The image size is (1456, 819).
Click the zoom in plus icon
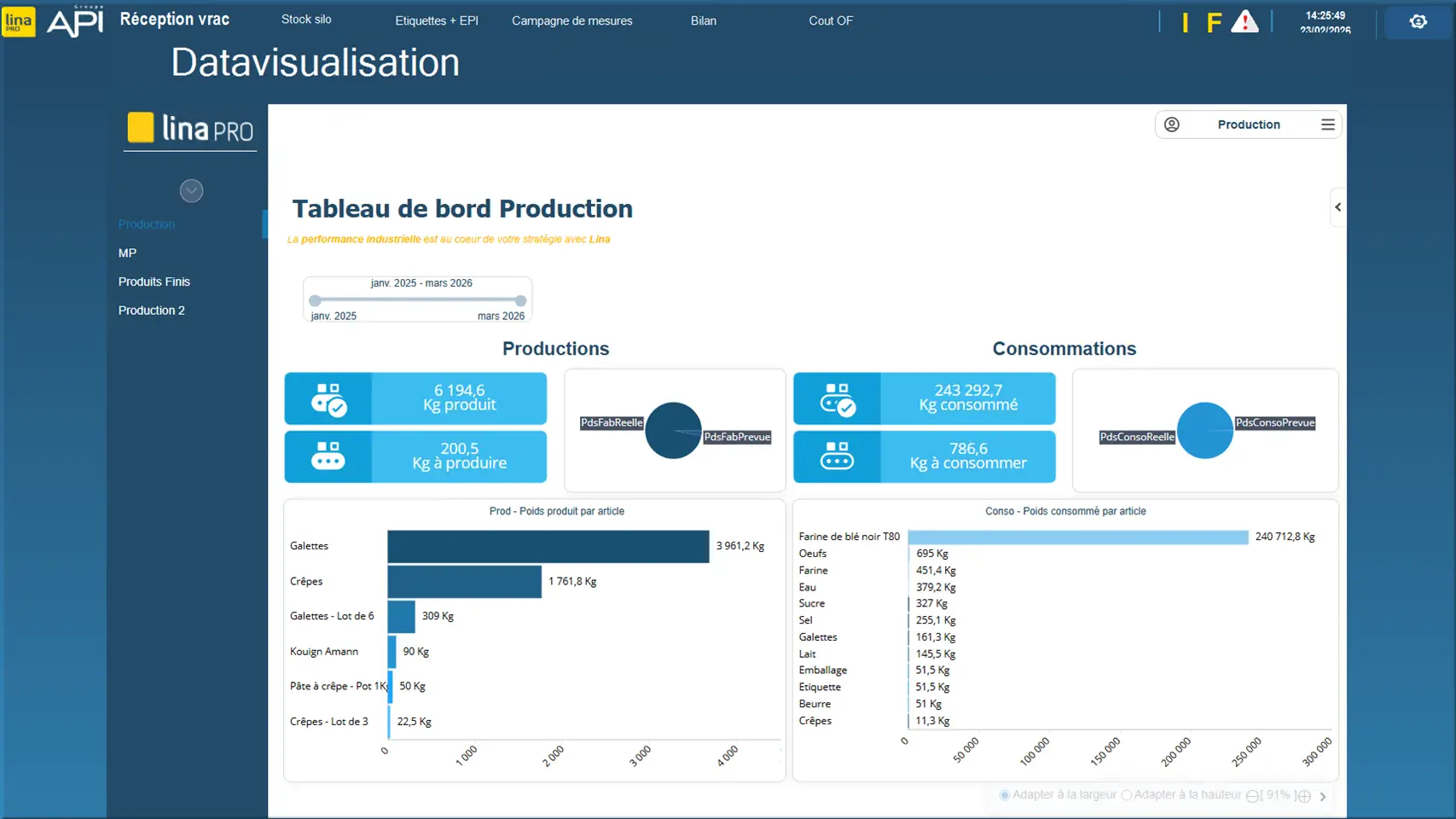(x=1304, y=796)
